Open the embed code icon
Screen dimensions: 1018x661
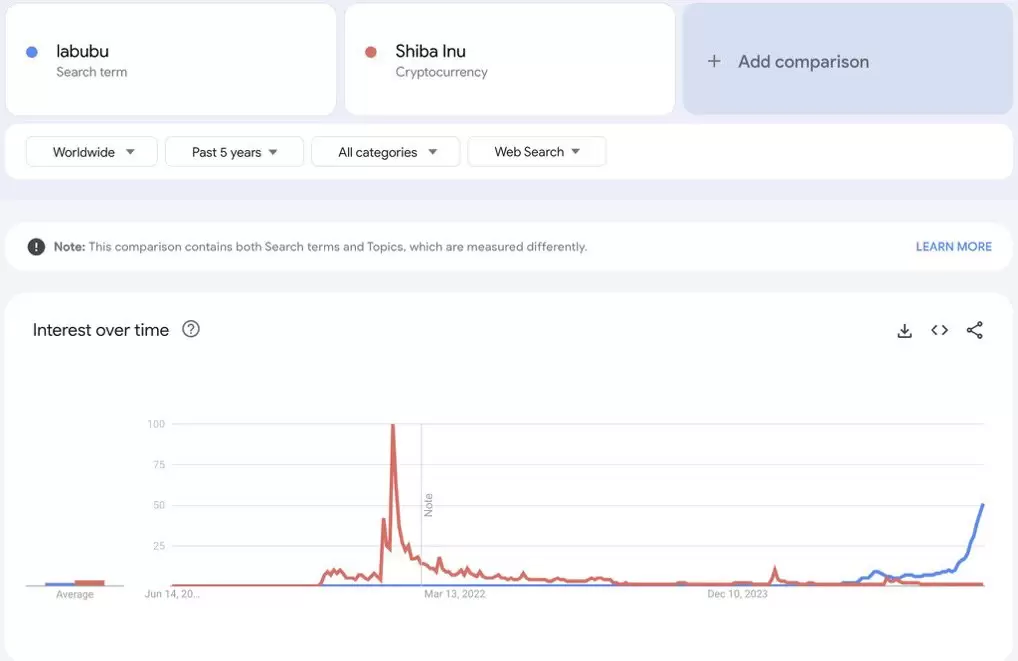click(939, 330)
